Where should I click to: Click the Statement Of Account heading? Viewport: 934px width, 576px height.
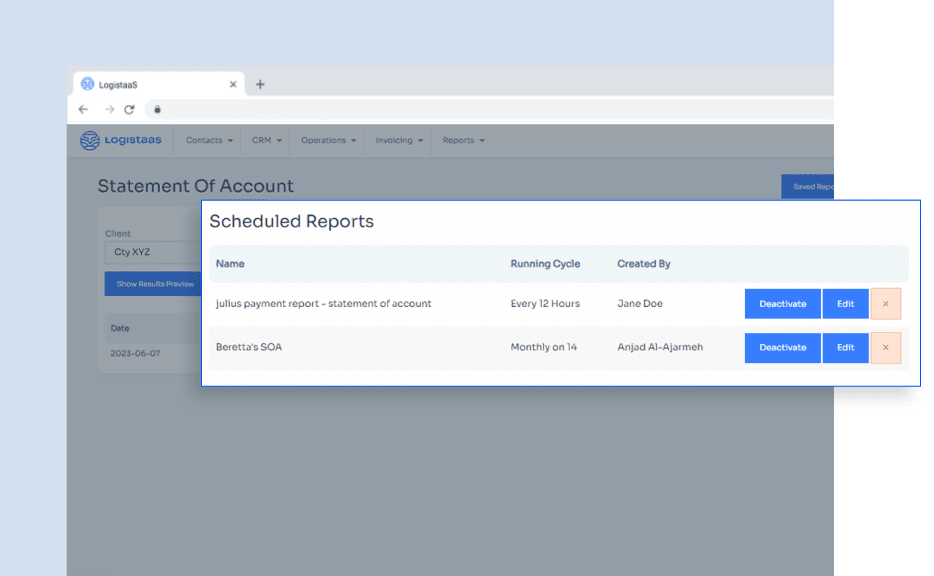click(195, 186)
